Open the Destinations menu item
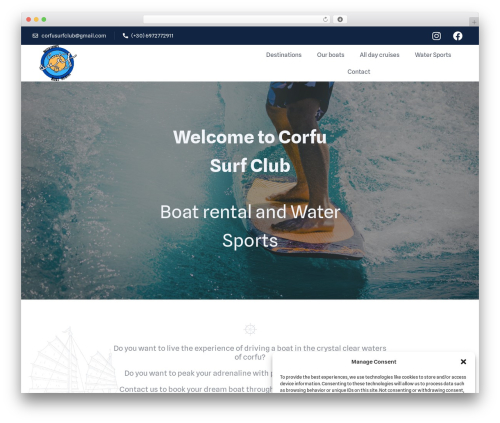 click(284, 55)
